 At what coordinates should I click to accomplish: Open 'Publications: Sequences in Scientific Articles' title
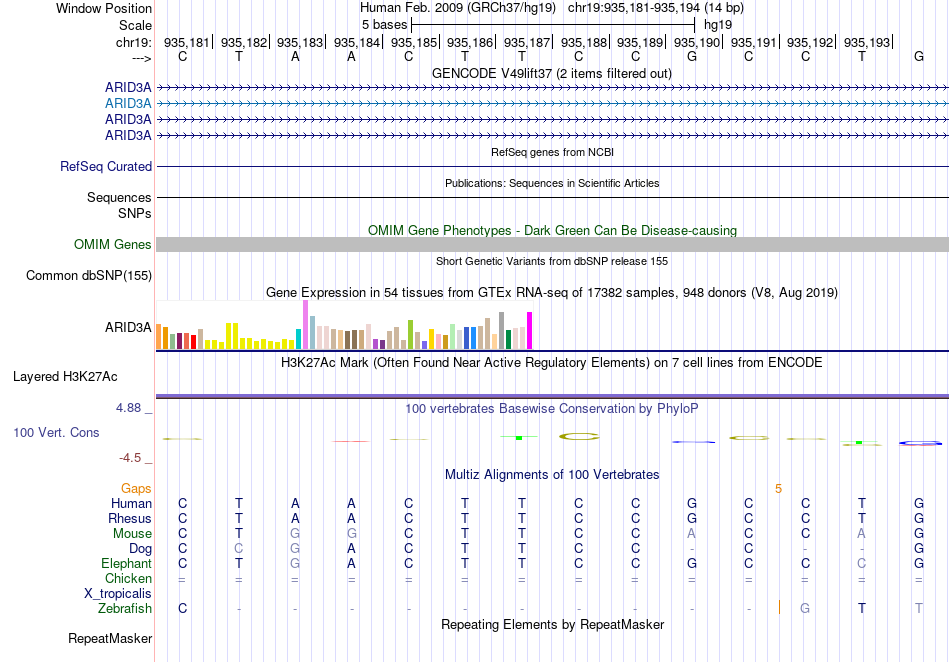pyautogui.click(x=552, y=183)
